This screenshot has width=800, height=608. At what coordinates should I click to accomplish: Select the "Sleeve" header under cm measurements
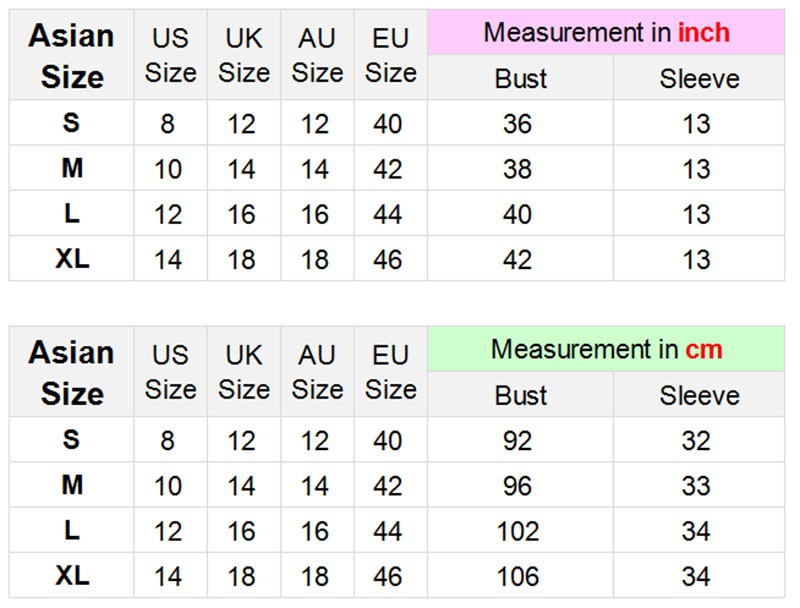pyautogui.click(x=698, y=395)
